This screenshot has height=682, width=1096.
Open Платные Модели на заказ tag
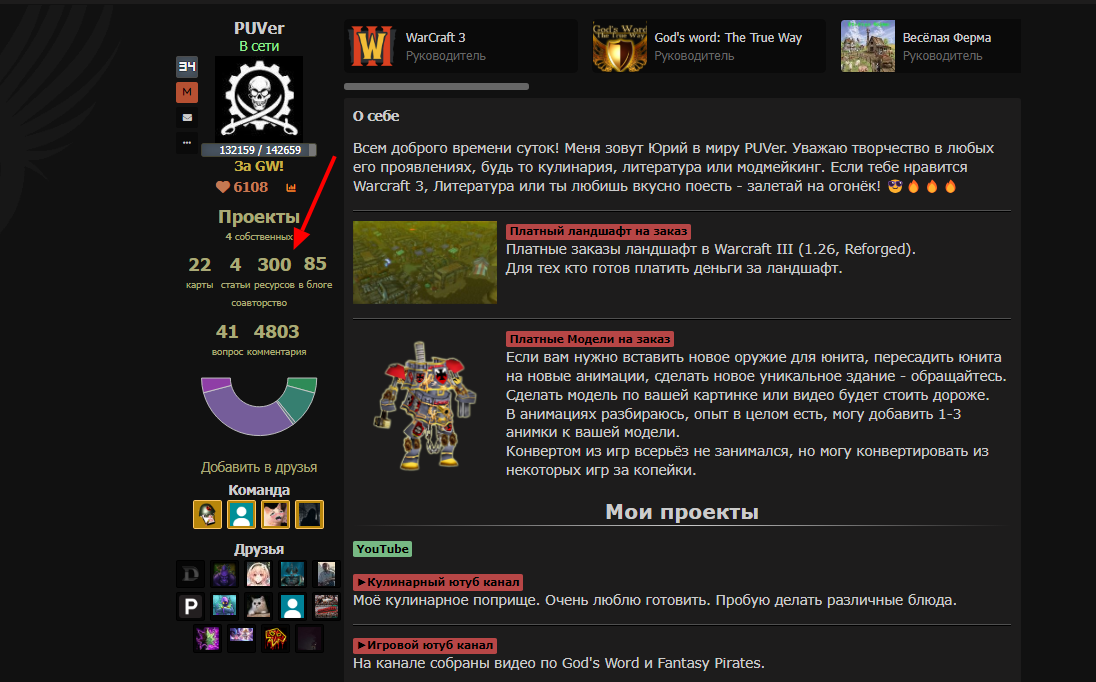590,339
